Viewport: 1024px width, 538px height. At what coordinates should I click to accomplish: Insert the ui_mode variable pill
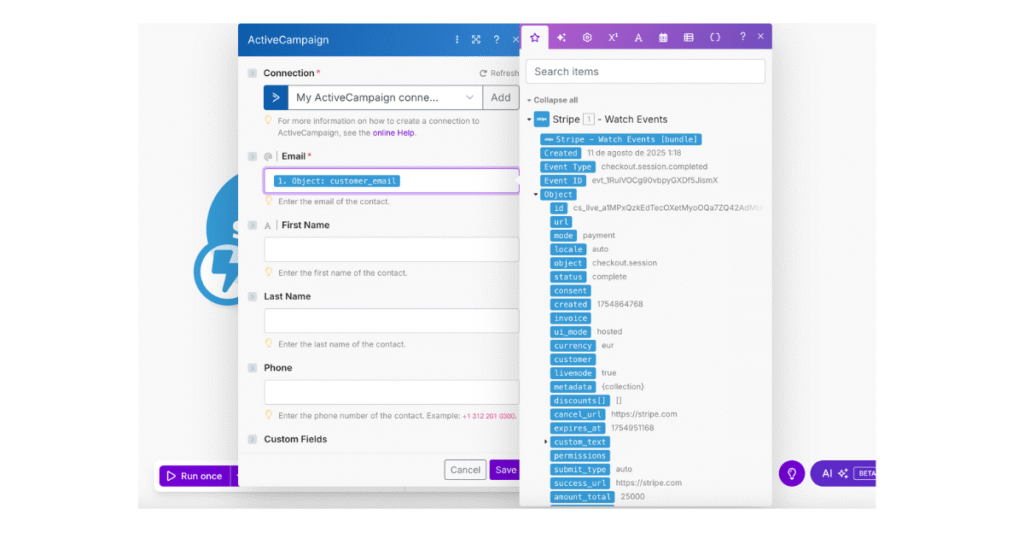tap(570, 332)
